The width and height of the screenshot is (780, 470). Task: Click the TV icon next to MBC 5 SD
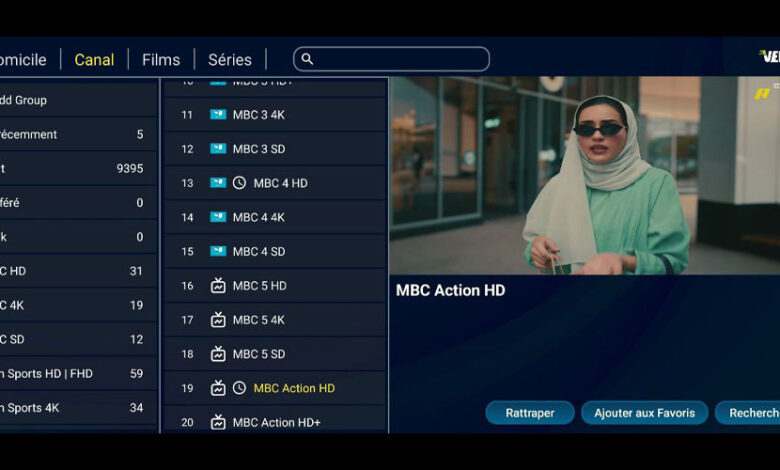[x=218, y=354]
